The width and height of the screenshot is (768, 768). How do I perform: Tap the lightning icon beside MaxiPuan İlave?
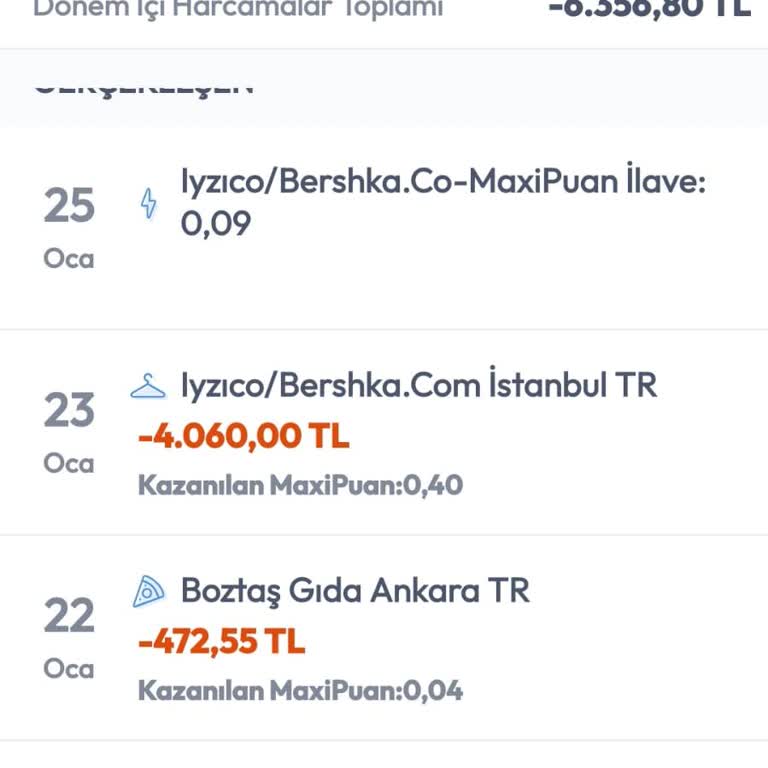(x=149, y=204)
